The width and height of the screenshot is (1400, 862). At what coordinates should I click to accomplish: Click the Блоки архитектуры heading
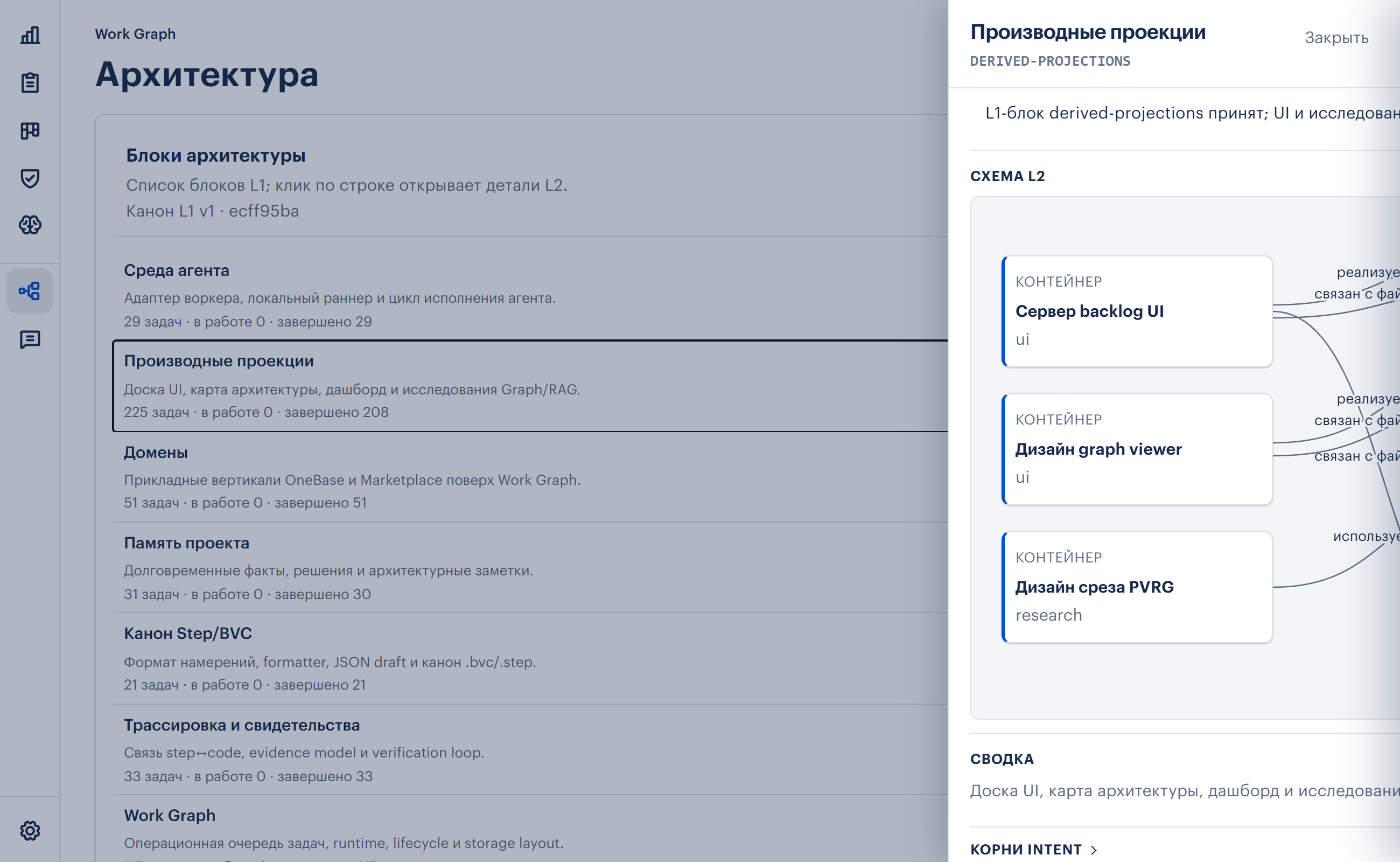pyautogui.click(x=215, y=155)
